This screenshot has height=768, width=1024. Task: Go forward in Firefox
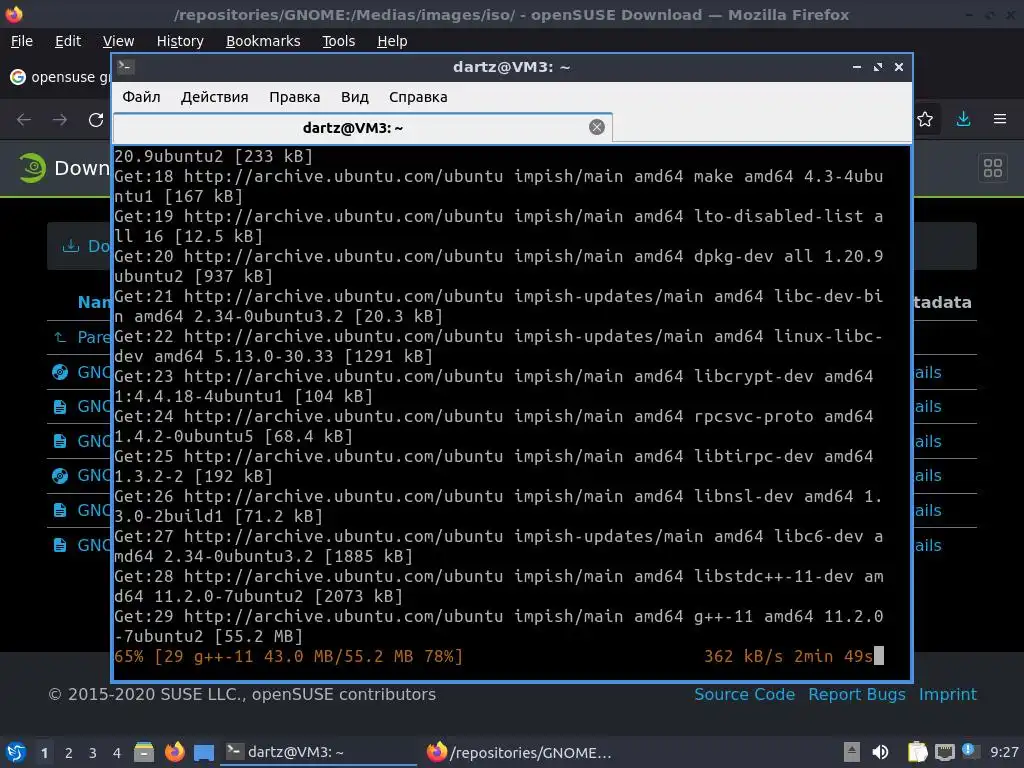coord(59,120)
